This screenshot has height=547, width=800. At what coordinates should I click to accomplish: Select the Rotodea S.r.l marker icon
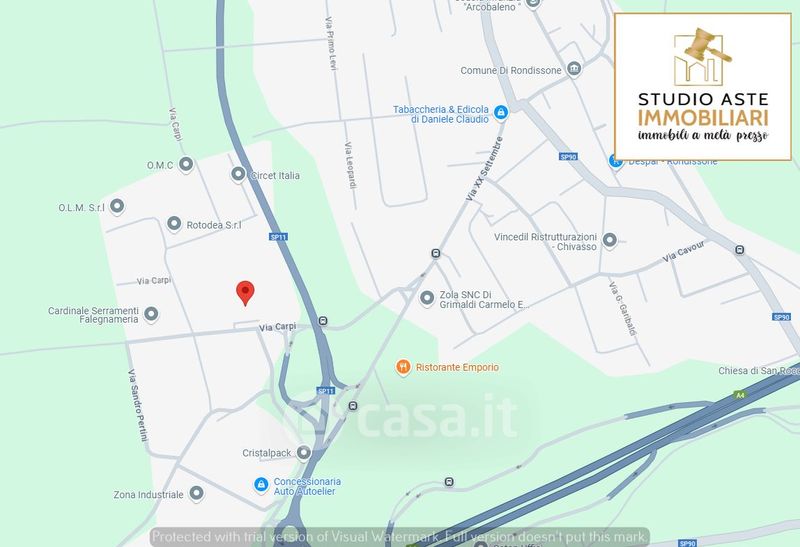174,224
